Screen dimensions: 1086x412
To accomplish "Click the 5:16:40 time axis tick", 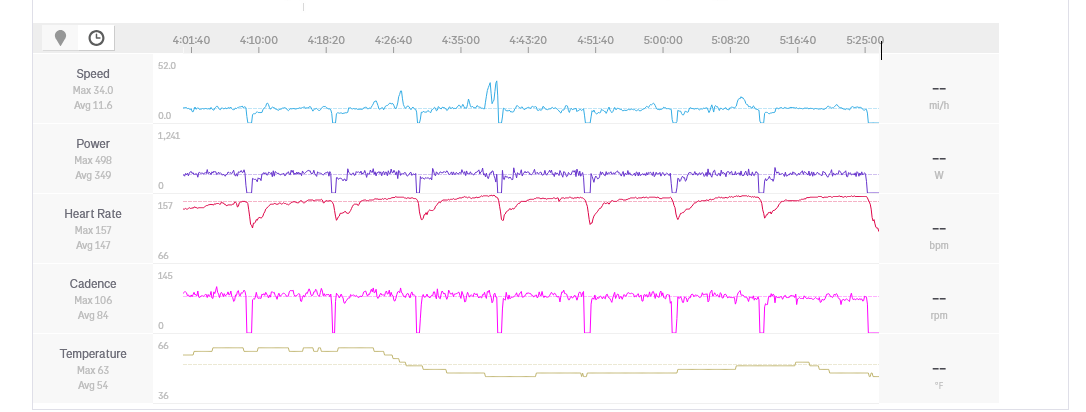I will click(797, 40).
